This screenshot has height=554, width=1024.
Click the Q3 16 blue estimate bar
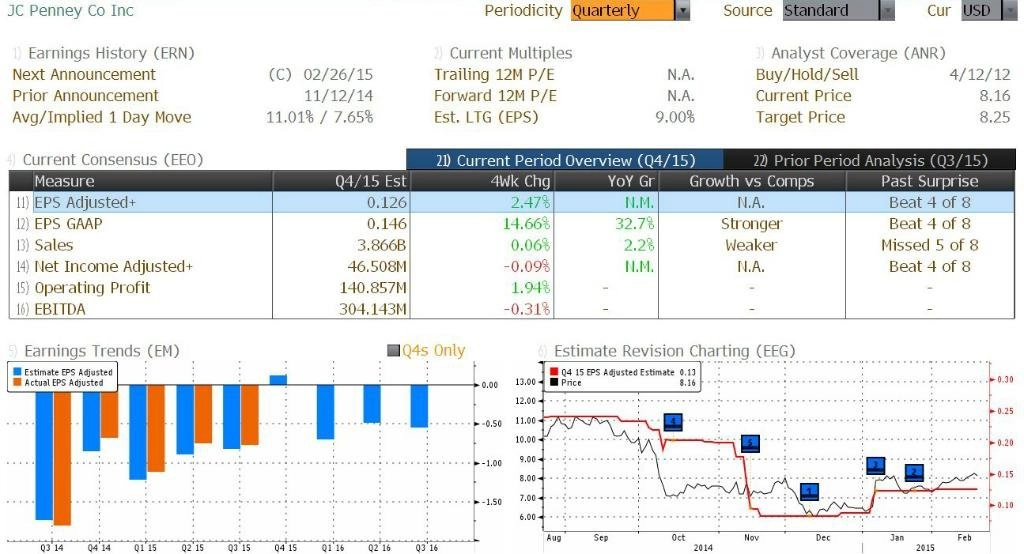[x=419, y=406]
